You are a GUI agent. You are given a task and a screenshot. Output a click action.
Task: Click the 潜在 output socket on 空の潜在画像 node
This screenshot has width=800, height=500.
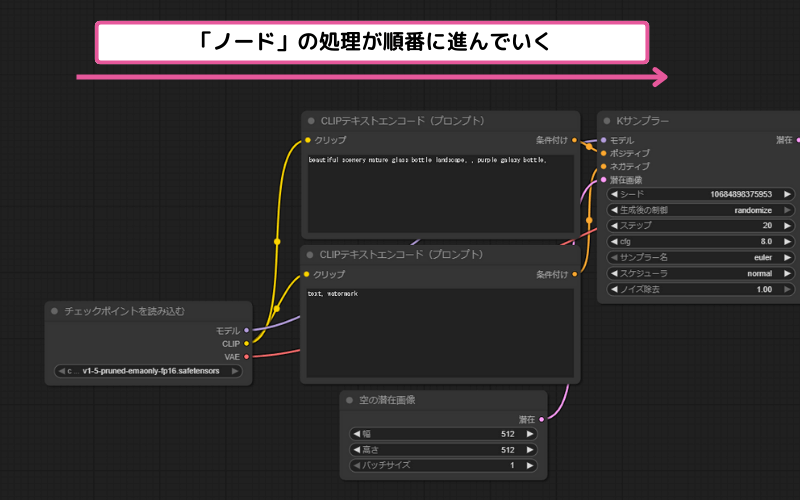[541, 419]
